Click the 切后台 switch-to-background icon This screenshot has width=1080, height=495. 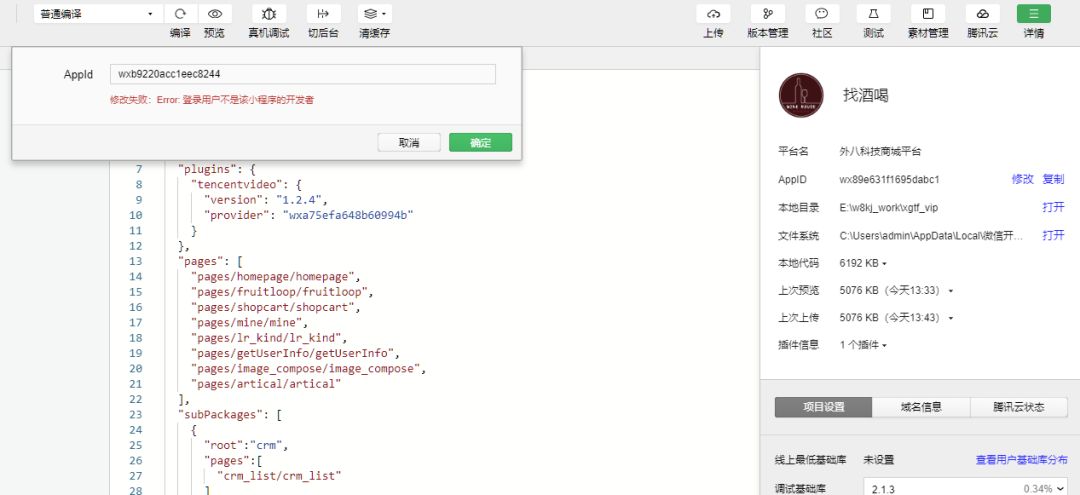323,14
